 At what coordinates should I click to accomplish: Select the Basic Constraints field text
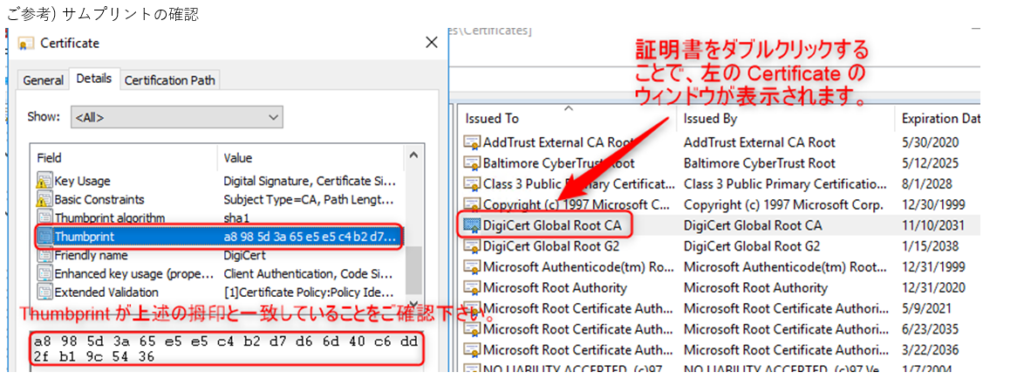(99, 200)
